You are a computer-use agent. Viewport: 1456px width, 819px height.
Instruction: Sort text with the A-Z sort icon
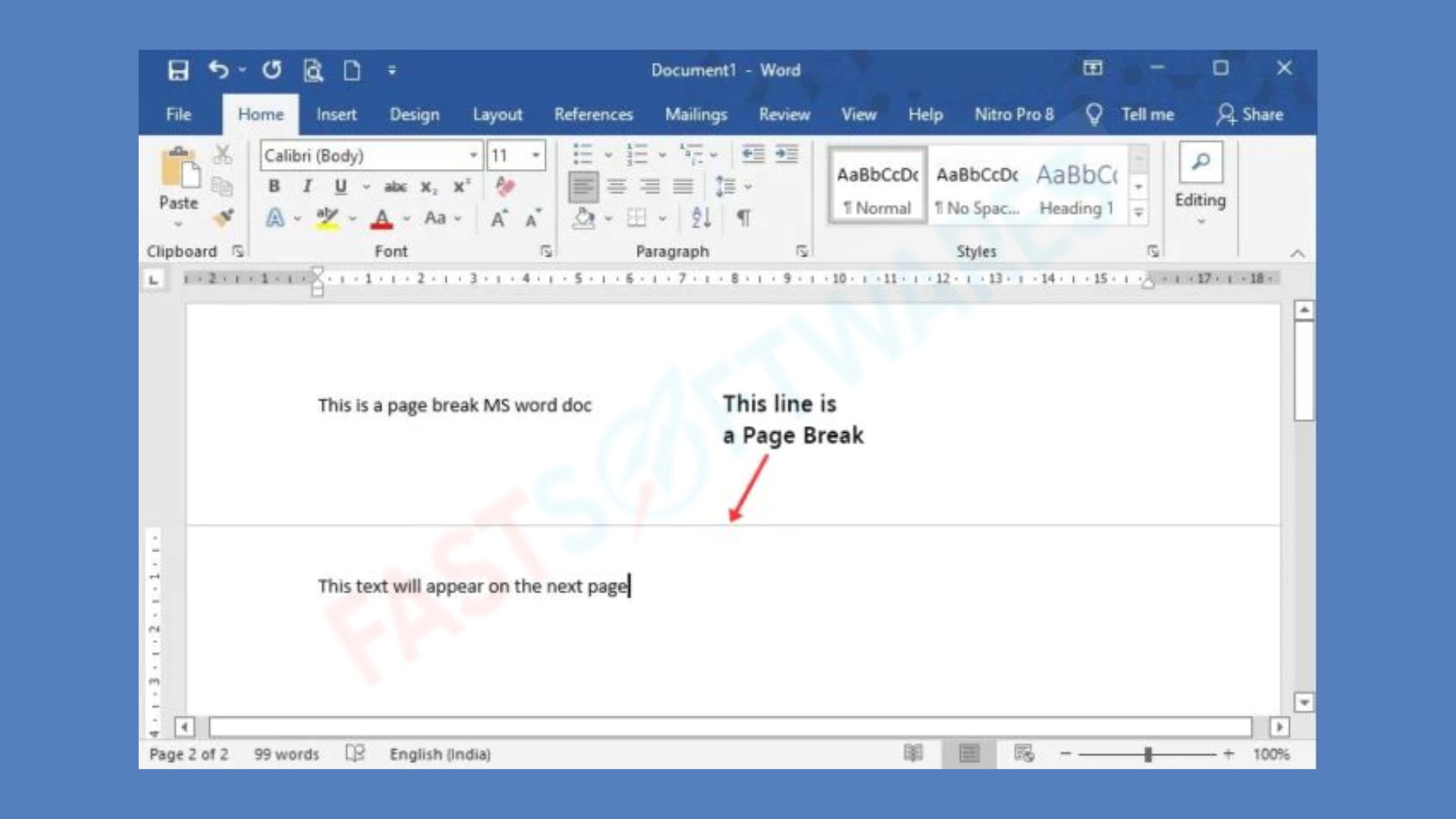tap(701, 218)
